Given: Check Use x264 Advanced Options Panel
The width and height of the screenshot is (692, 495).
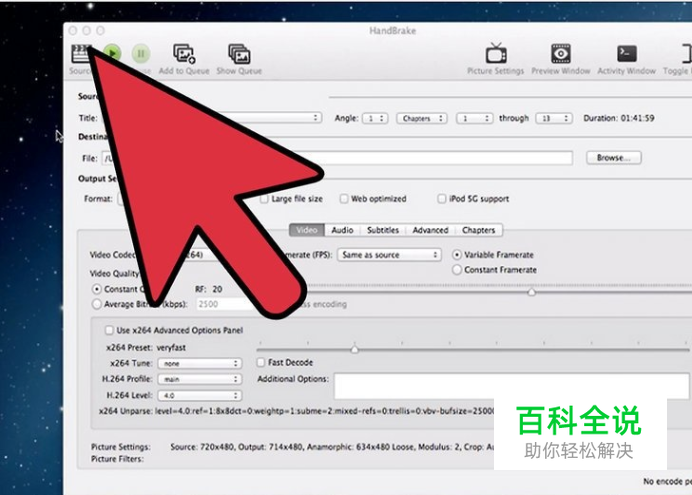Looking at the screenshot, I should (109, 330).
